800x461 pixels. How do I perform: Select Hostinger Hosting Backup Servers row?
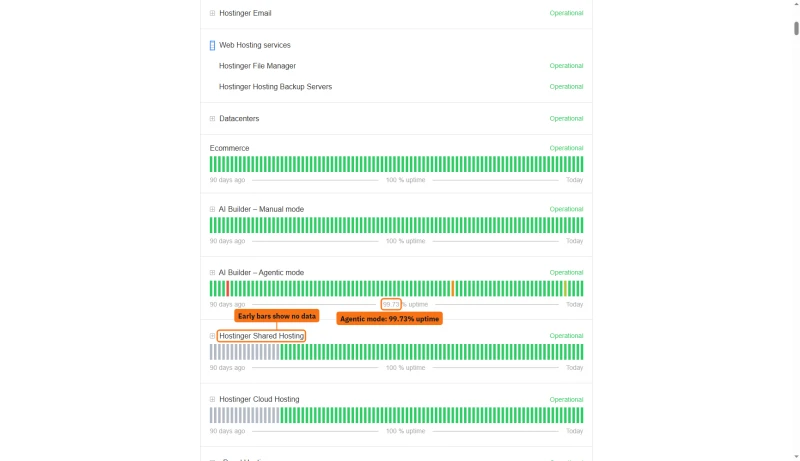[396, 87]
